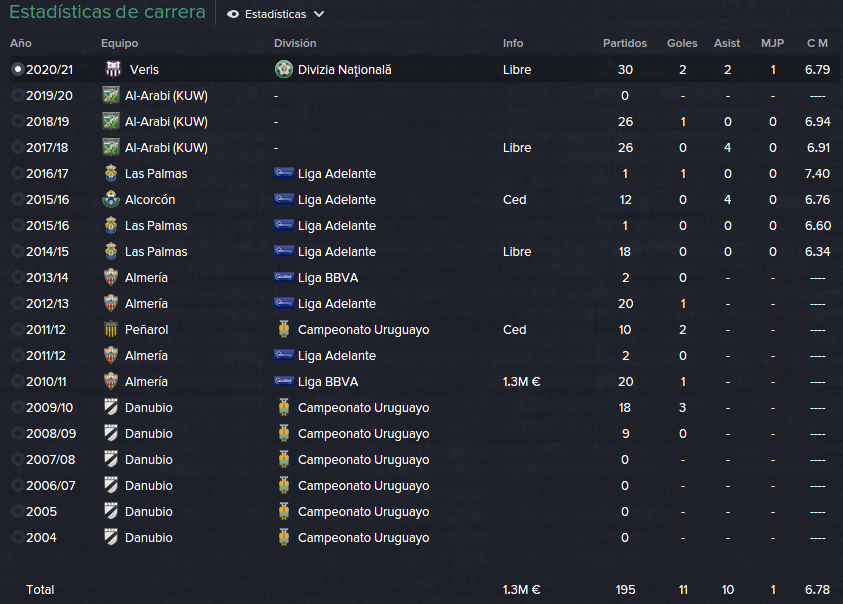Screen dimensions: 843x604
Task: Select the 2020/21 season radio button
Action: [x=18, y=69]
